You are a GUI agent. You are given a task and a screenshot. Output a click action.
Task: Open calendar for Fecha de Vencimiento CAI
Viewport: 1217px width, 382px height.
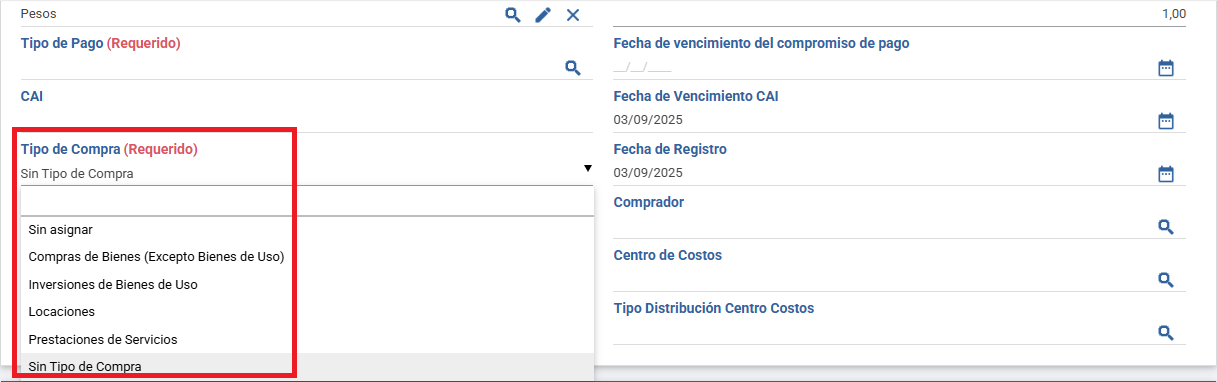click(1165, 121)
